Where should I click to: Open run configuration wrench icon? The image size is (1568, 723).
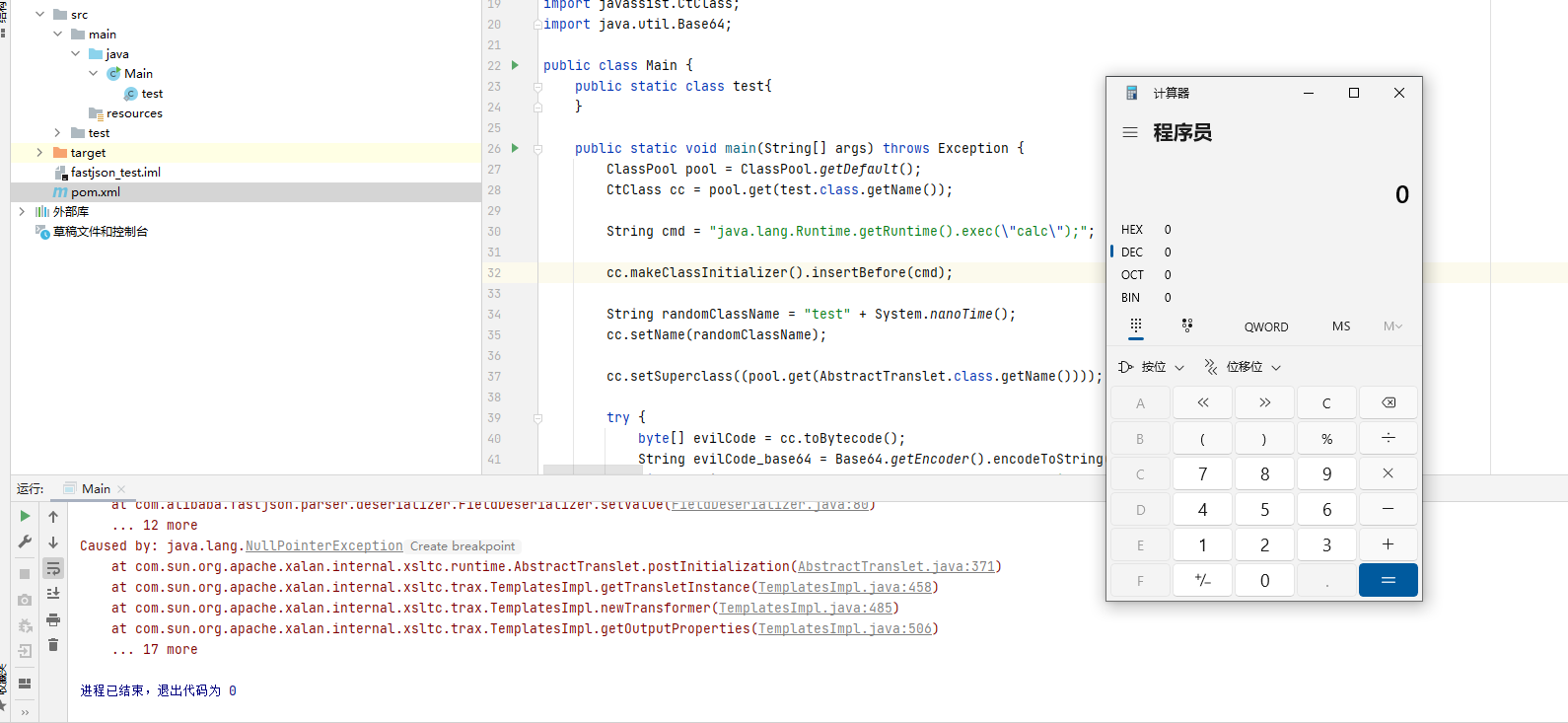[x=25, y=542]
